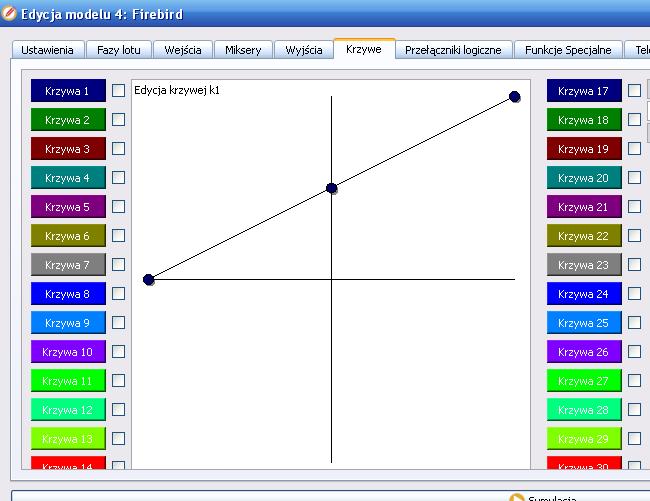Screen dimensions: 650x501
Task: Edit curve Krzywa 22
Action: point(584,236)
